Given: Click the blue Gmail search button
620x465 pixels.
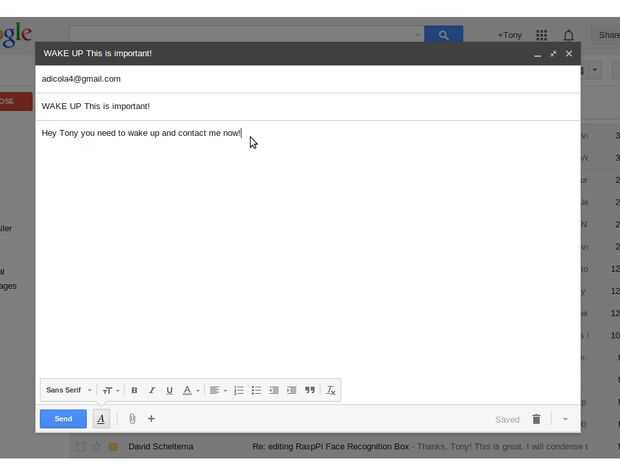Looking at the screenshot, I should pos(443,35).
